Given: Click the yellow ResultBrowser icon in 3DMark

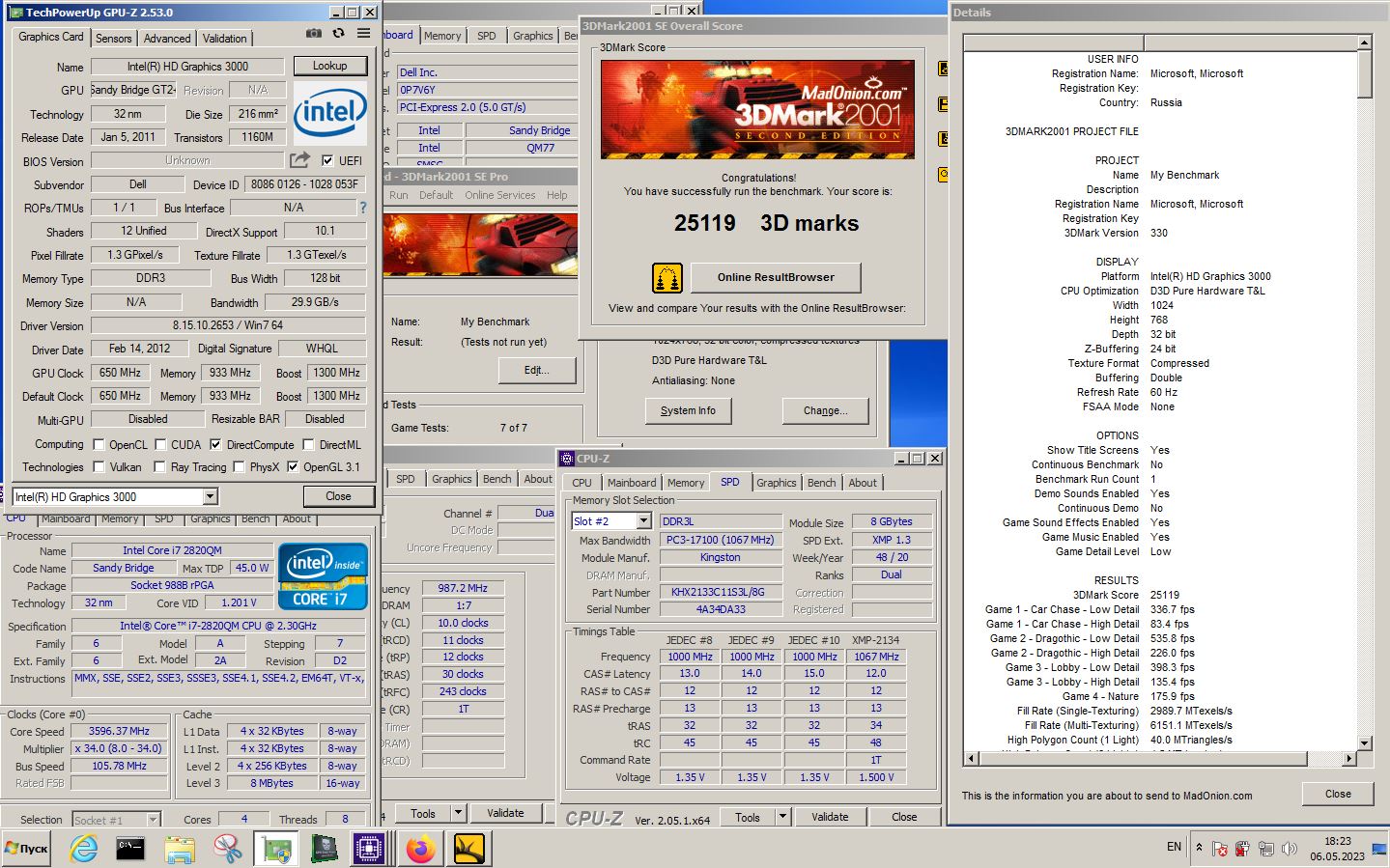Looking at the screenshot, I should [667, 278].
